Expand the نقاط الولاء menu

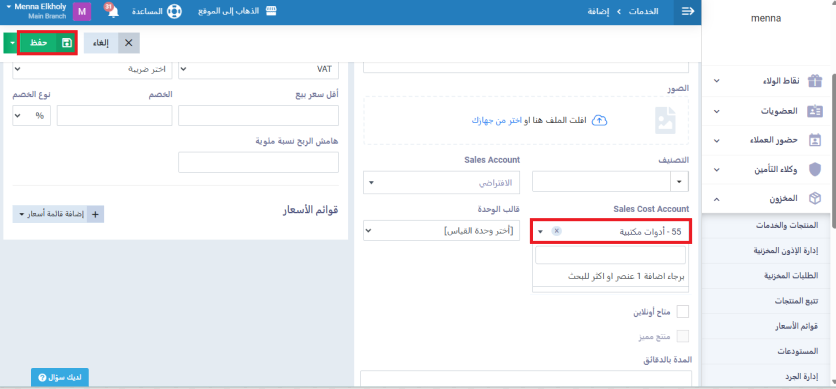coord(717,81)
